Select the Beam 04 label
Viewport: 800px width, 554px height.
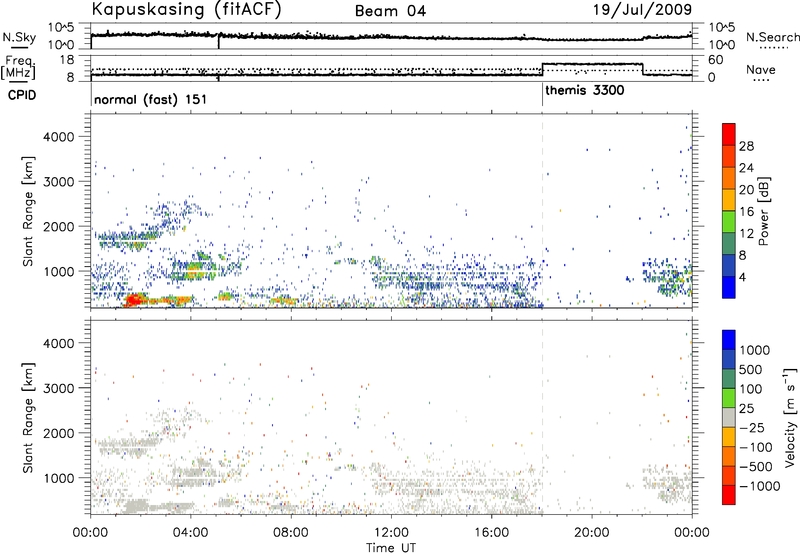pyautogui.click(x=390, y=11)
